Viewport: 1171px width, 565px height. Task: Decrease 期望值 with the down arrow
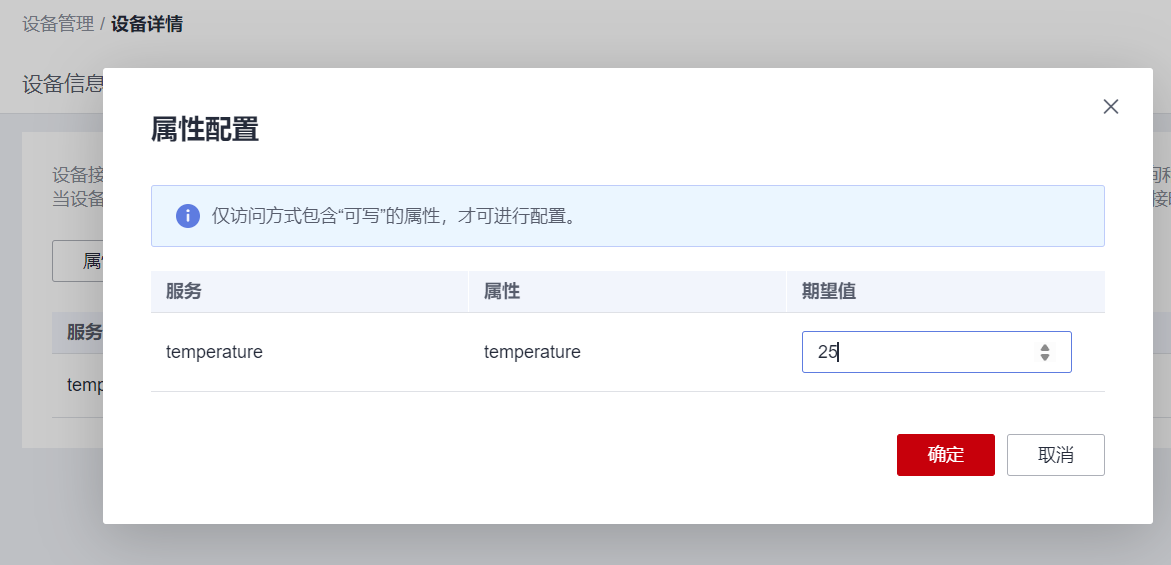coord(1045,357)
